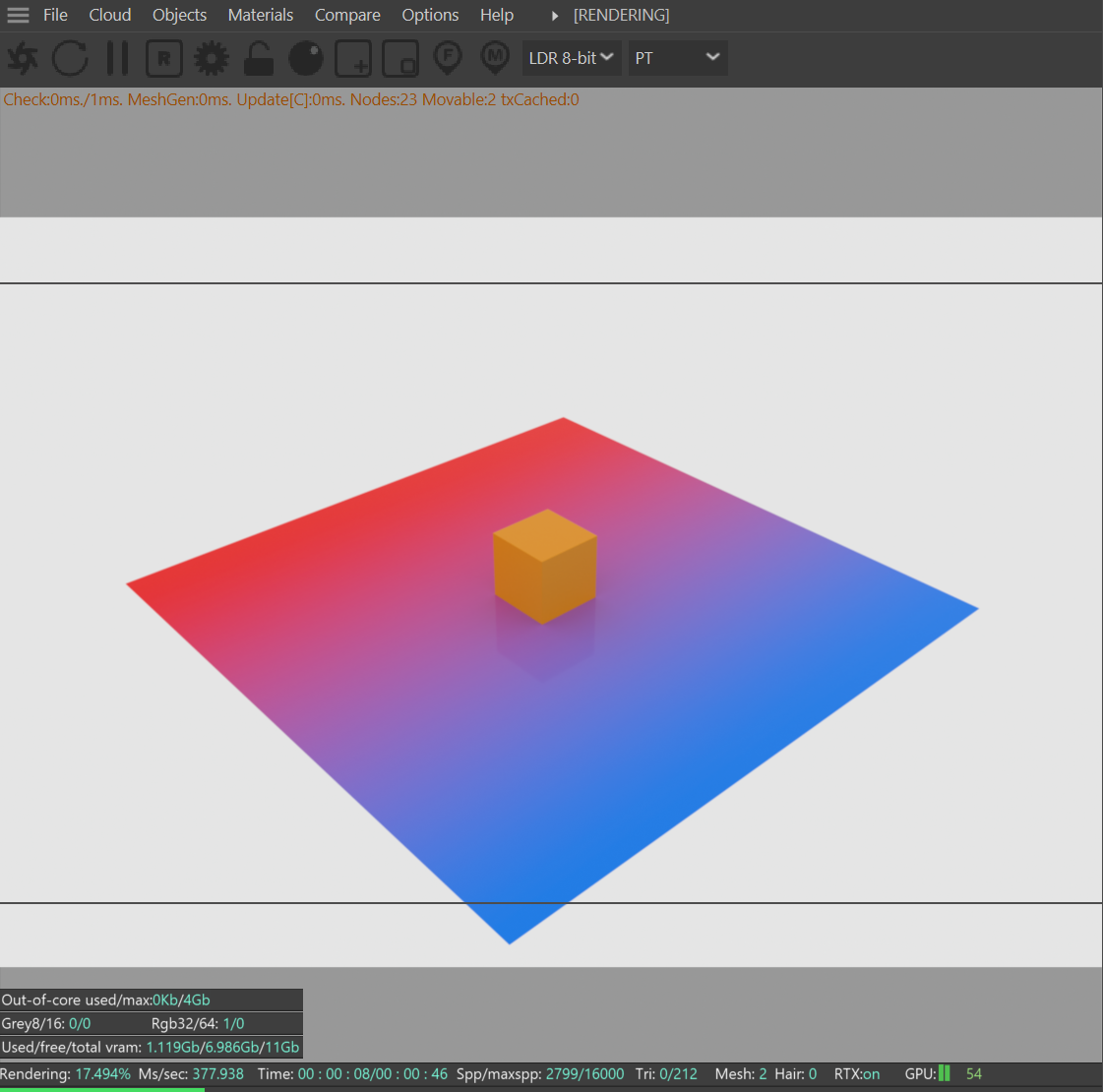Screen dimensions: 1103x1092
Task: Activate the pick focus (F) tool
Action: click(x=448, y=58)
